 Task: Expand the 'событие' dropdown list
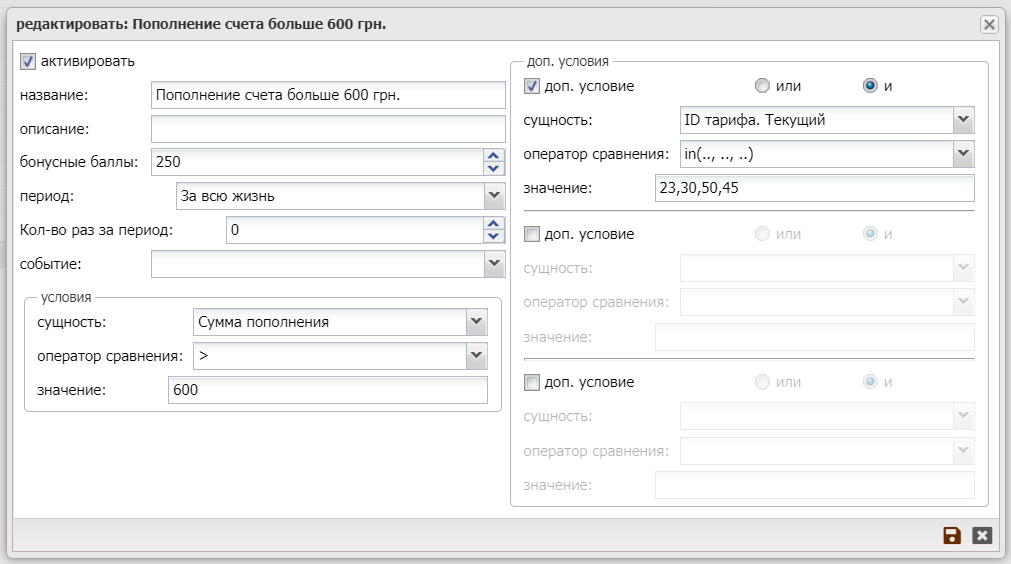[494, 263]
